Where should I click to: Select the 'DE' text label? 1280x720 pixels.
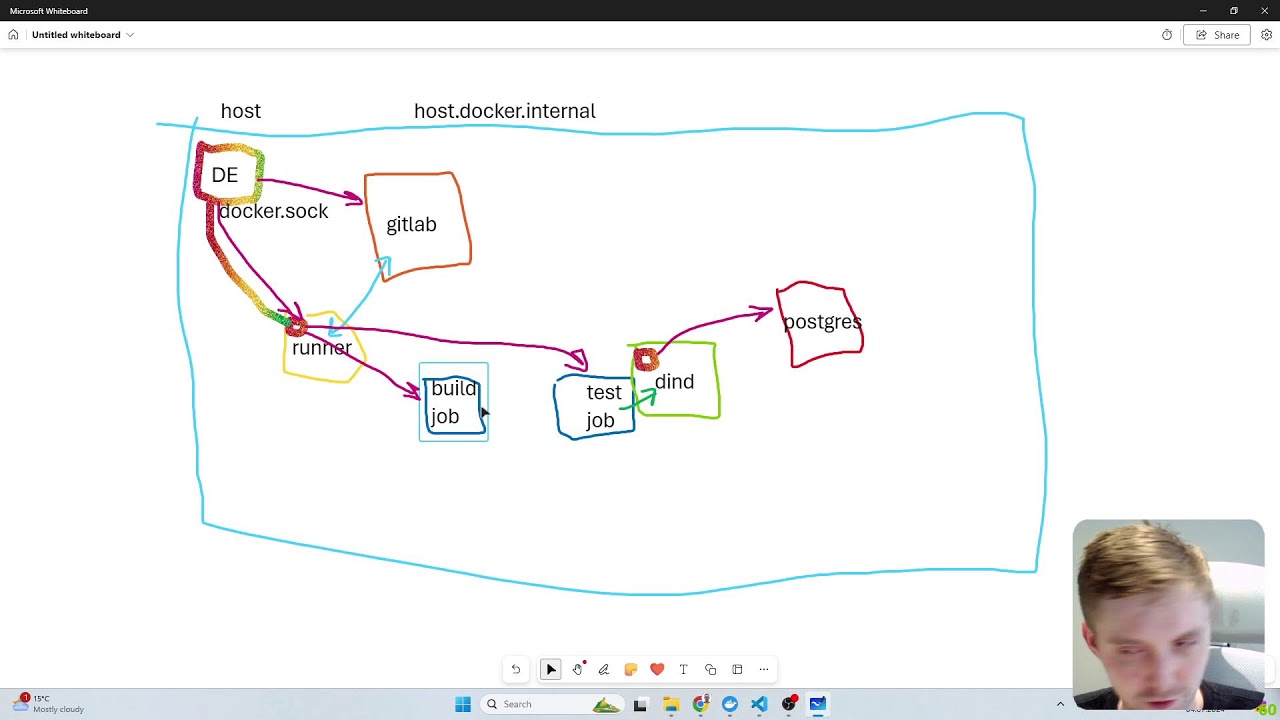click(225, 175)
